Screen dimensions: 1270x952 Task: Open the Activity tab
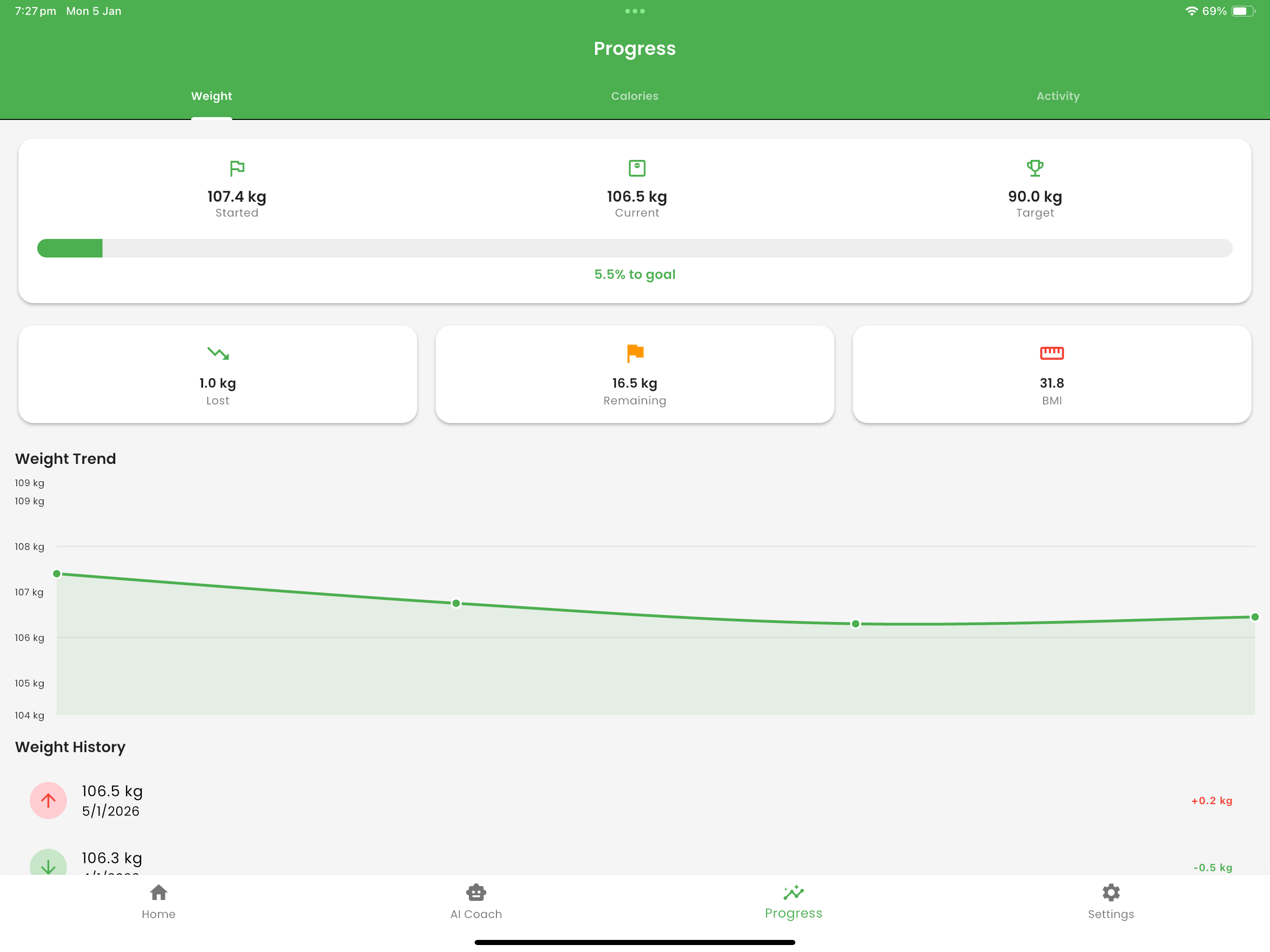(1058, 96)
